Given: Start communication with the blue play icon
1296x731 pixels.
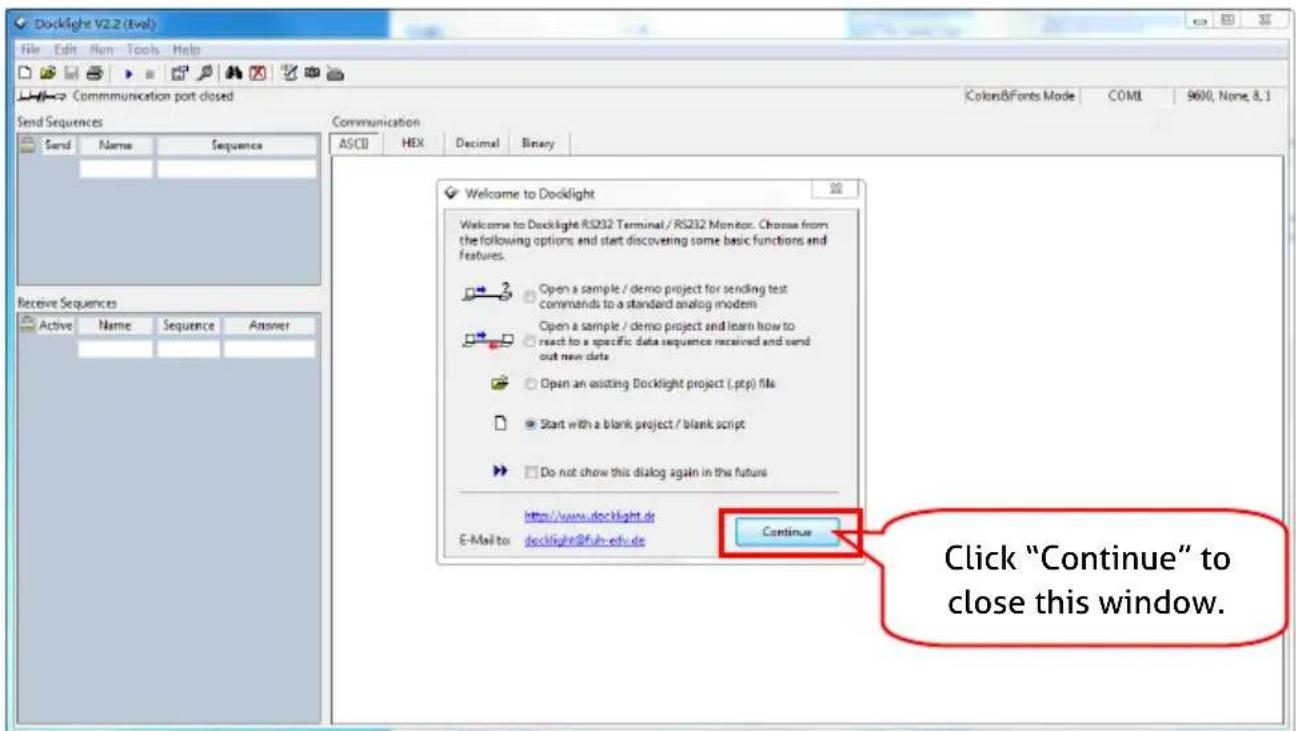Looking at the screenshot, I should 128,74.
